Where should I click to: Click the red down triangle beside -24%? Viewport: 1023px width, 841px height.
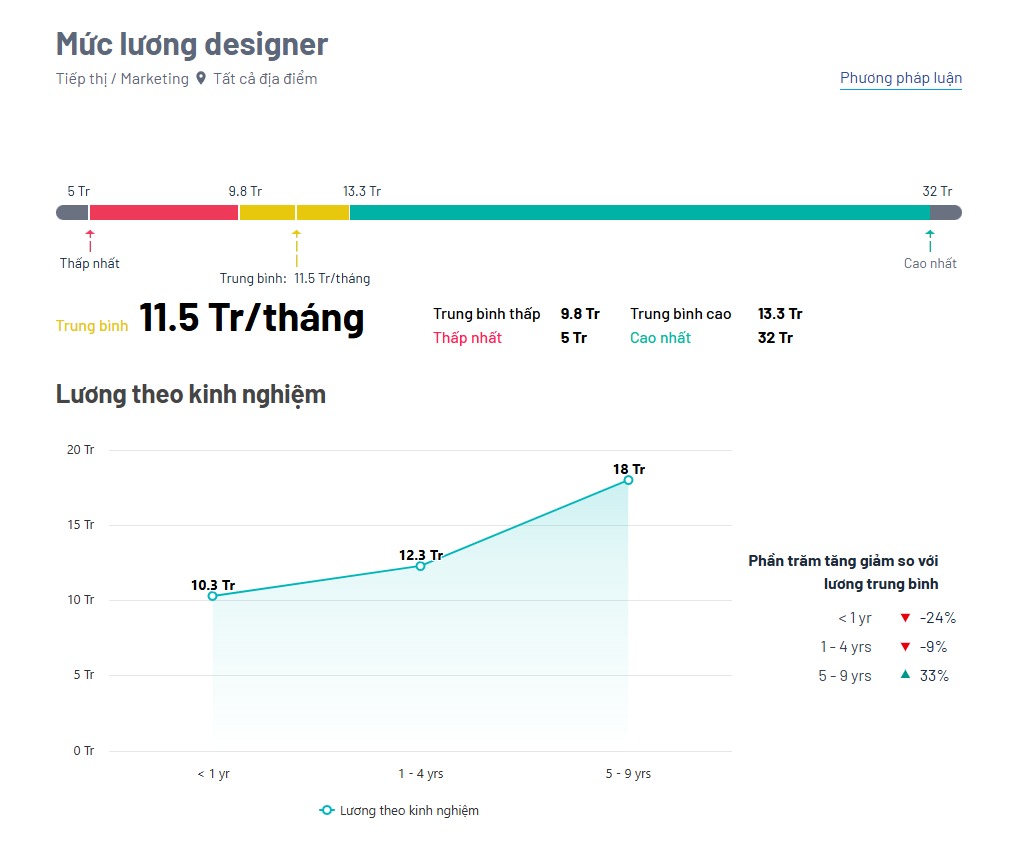905,618
